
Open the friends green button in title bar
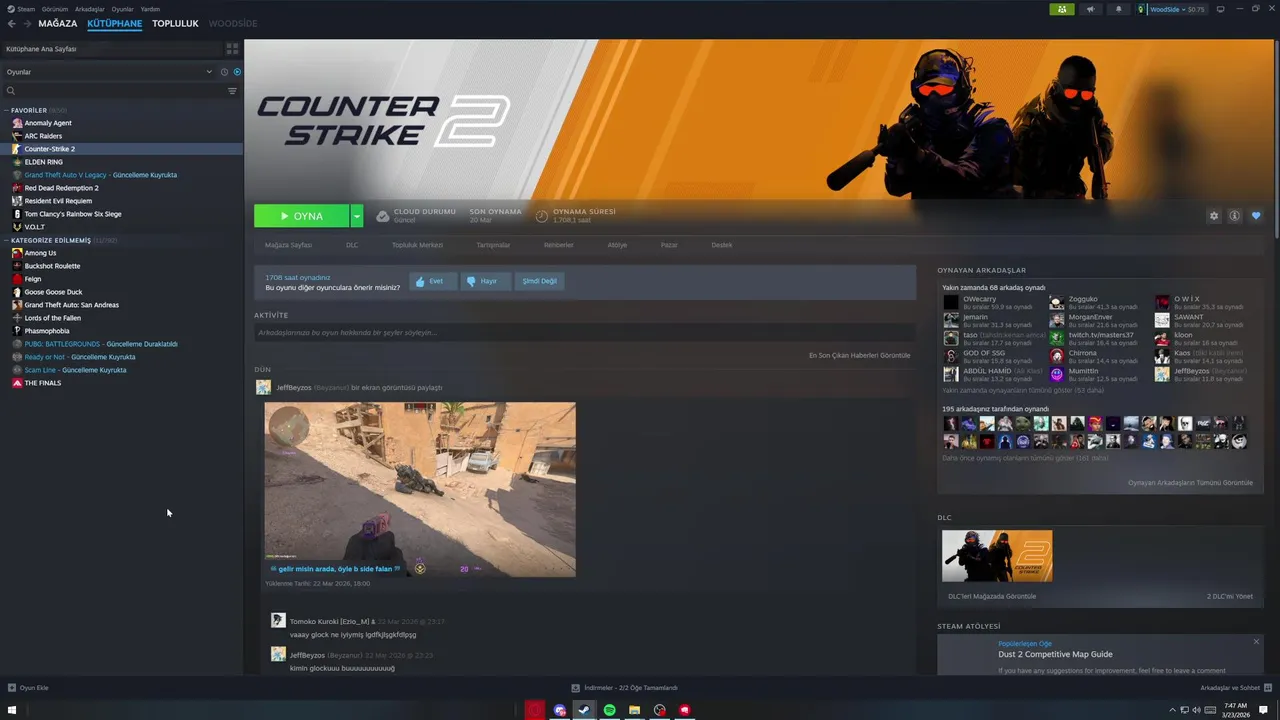tap(1062, 9)
